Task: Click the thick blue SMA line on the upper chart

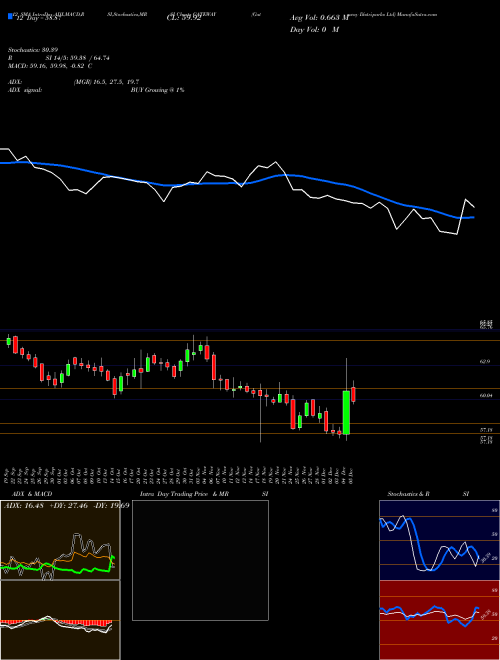Action: point(236,183)
